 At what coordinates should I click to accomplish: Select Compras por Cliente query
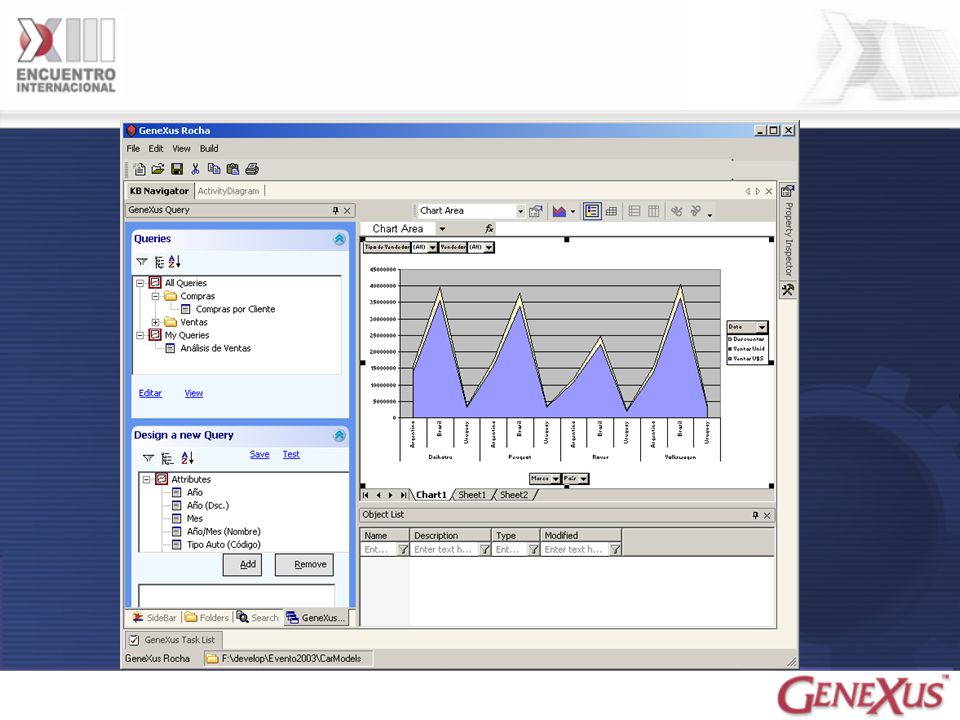[x=235, y=310]
